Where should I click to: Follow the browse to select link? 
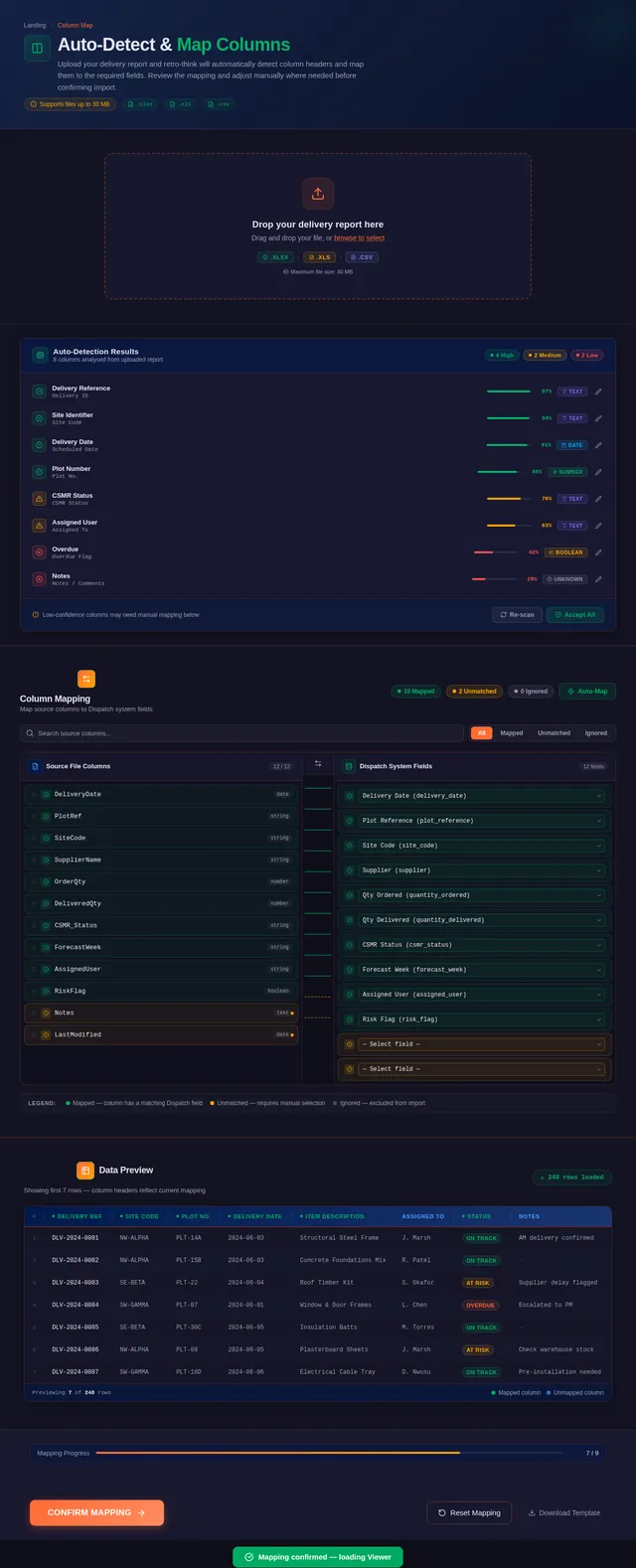(359, 238)
